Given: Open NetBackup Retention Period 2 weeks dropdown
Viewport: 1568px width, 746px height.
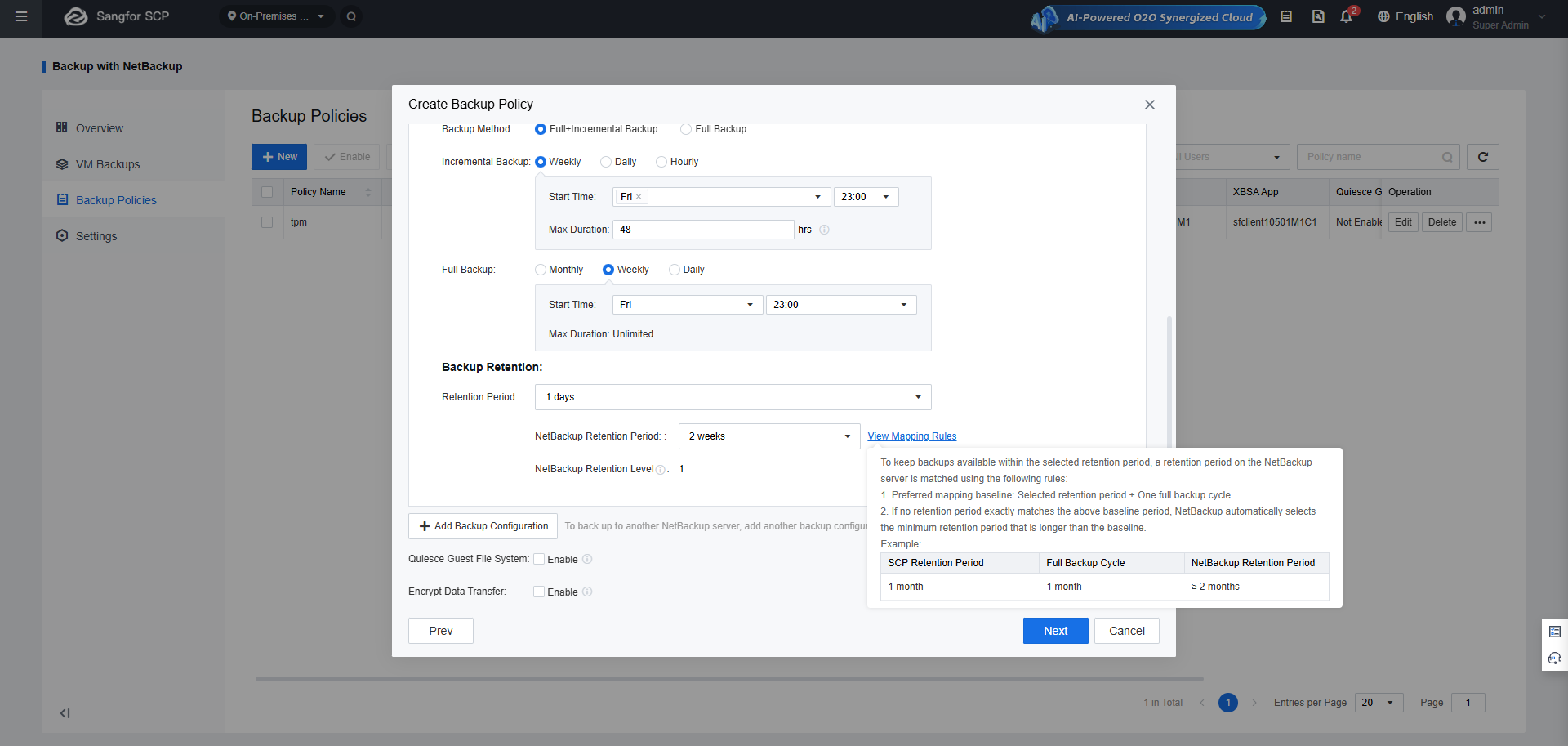Looking at the screenshot, I should 769,436.
